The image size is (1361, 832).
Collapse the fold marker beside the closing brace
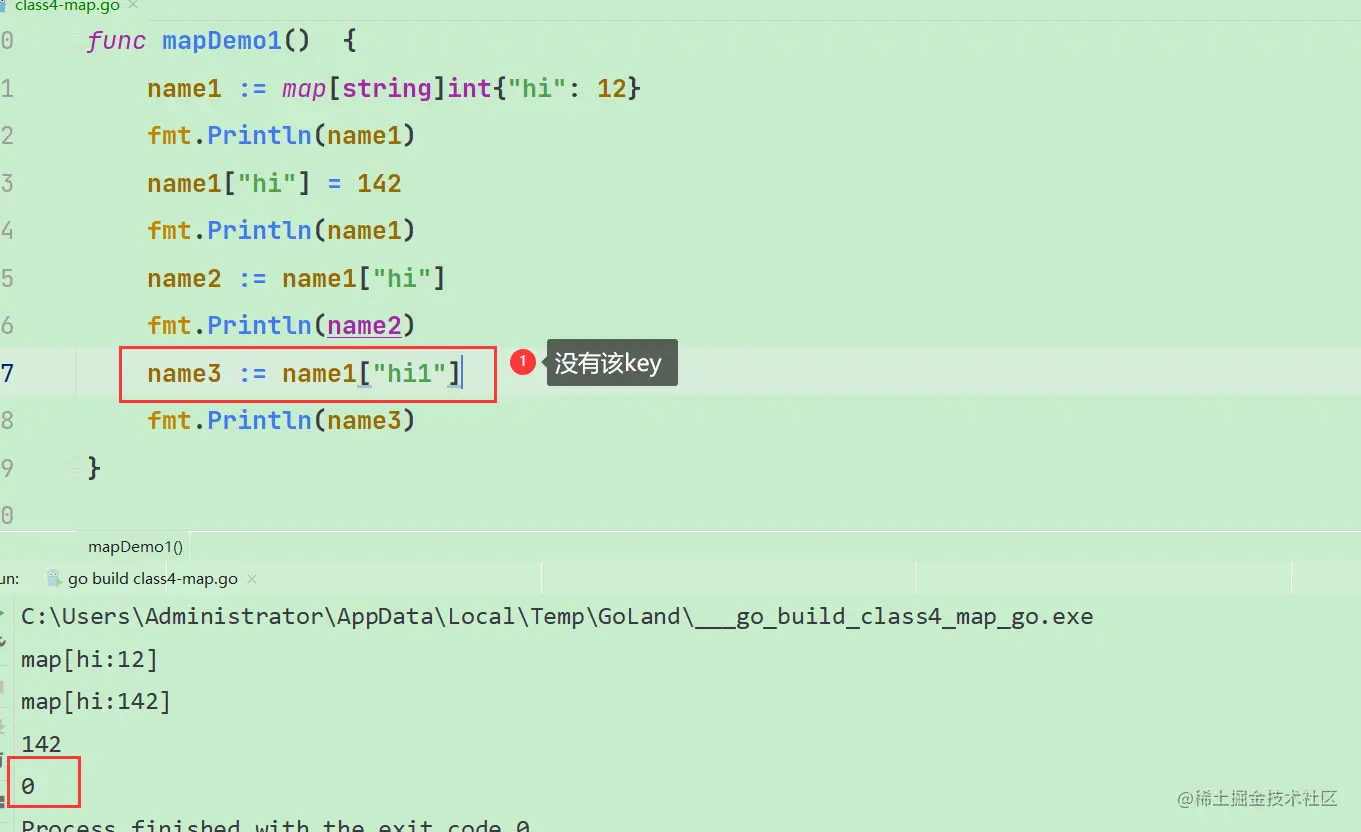76,466
